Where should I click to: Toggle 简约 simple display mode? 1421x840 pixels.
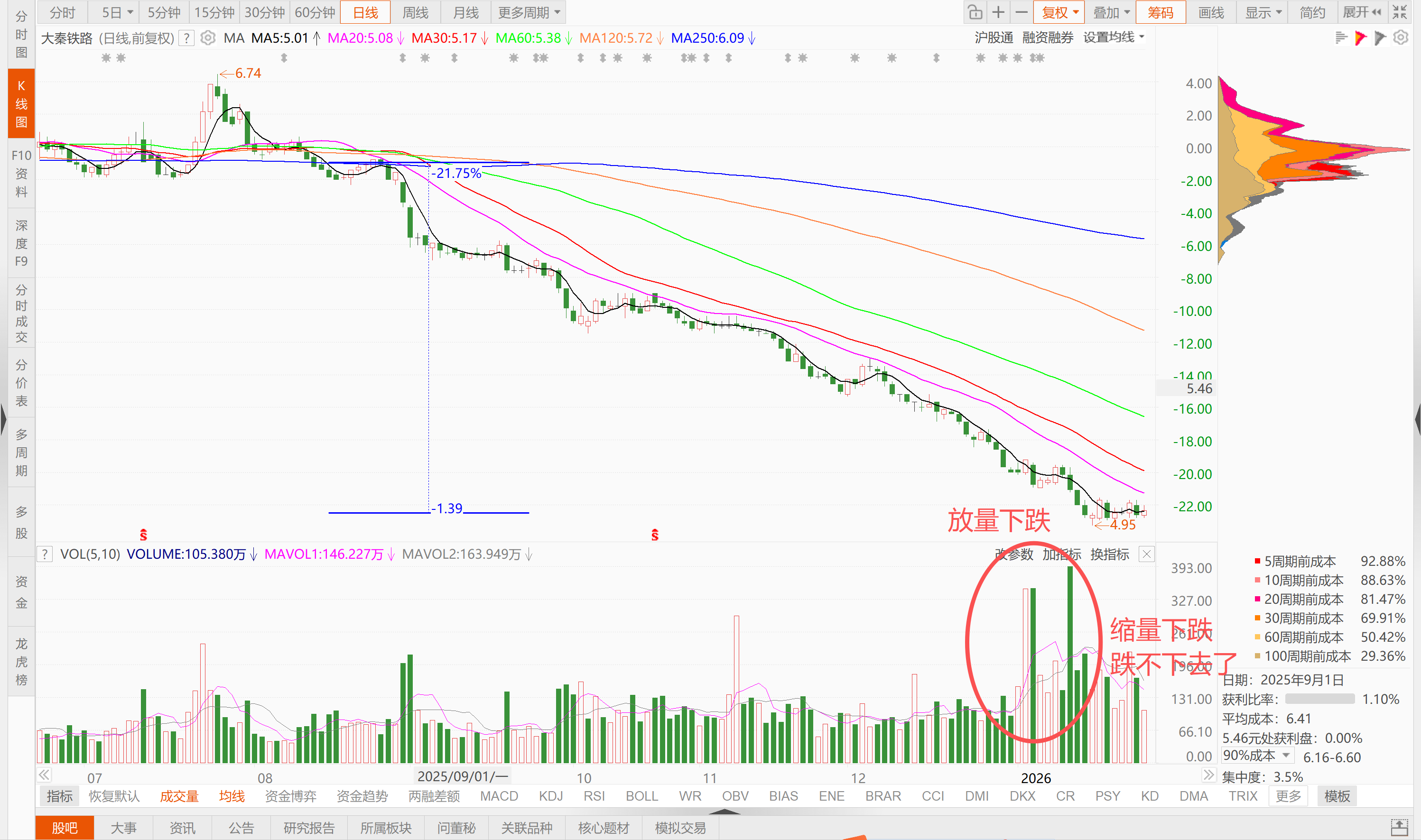(1312, 12)
